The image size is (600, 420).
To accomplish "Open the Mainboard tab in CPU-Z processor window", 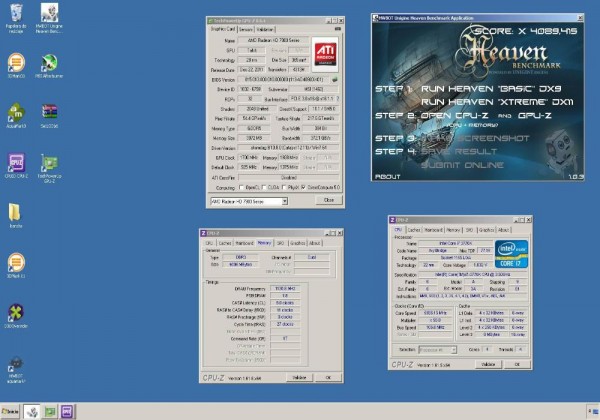I will click(433, 230).
